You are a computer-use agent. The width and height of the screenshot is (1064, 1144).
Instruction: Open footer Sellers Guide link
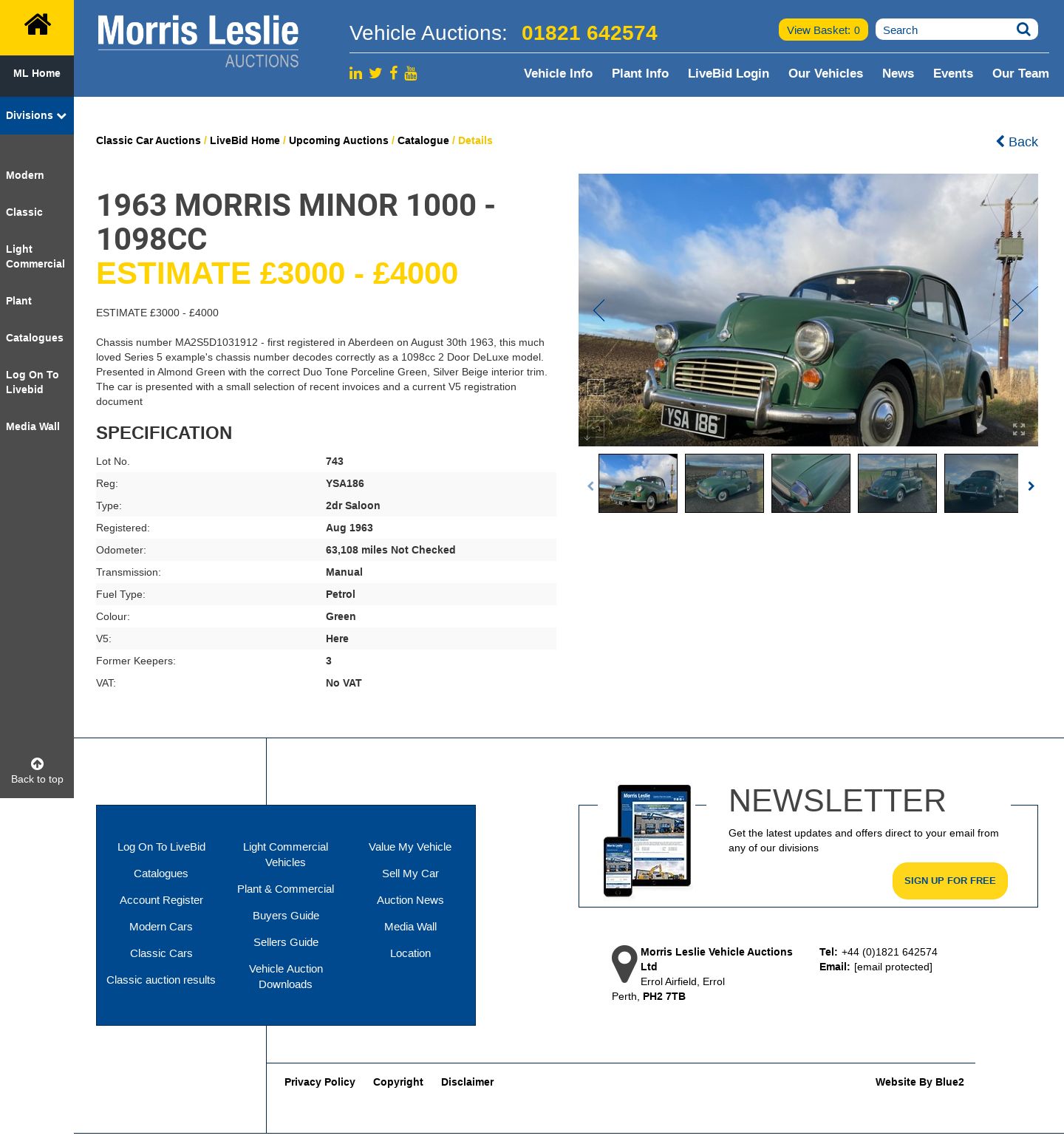pyautogui.click(x=286, y=942)
